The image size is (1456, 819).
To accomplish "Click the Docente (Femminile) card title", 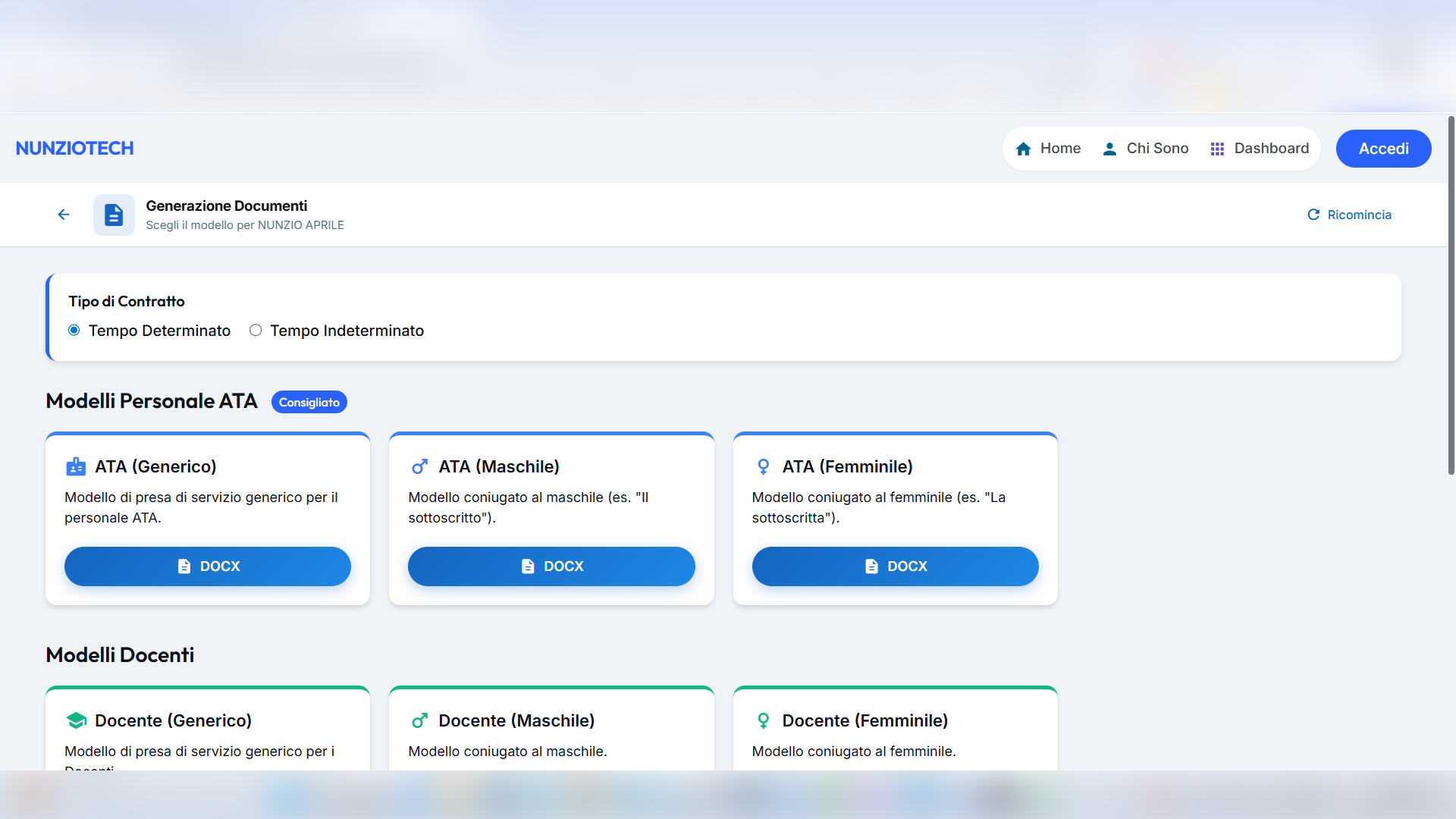I will click(865, 720).
